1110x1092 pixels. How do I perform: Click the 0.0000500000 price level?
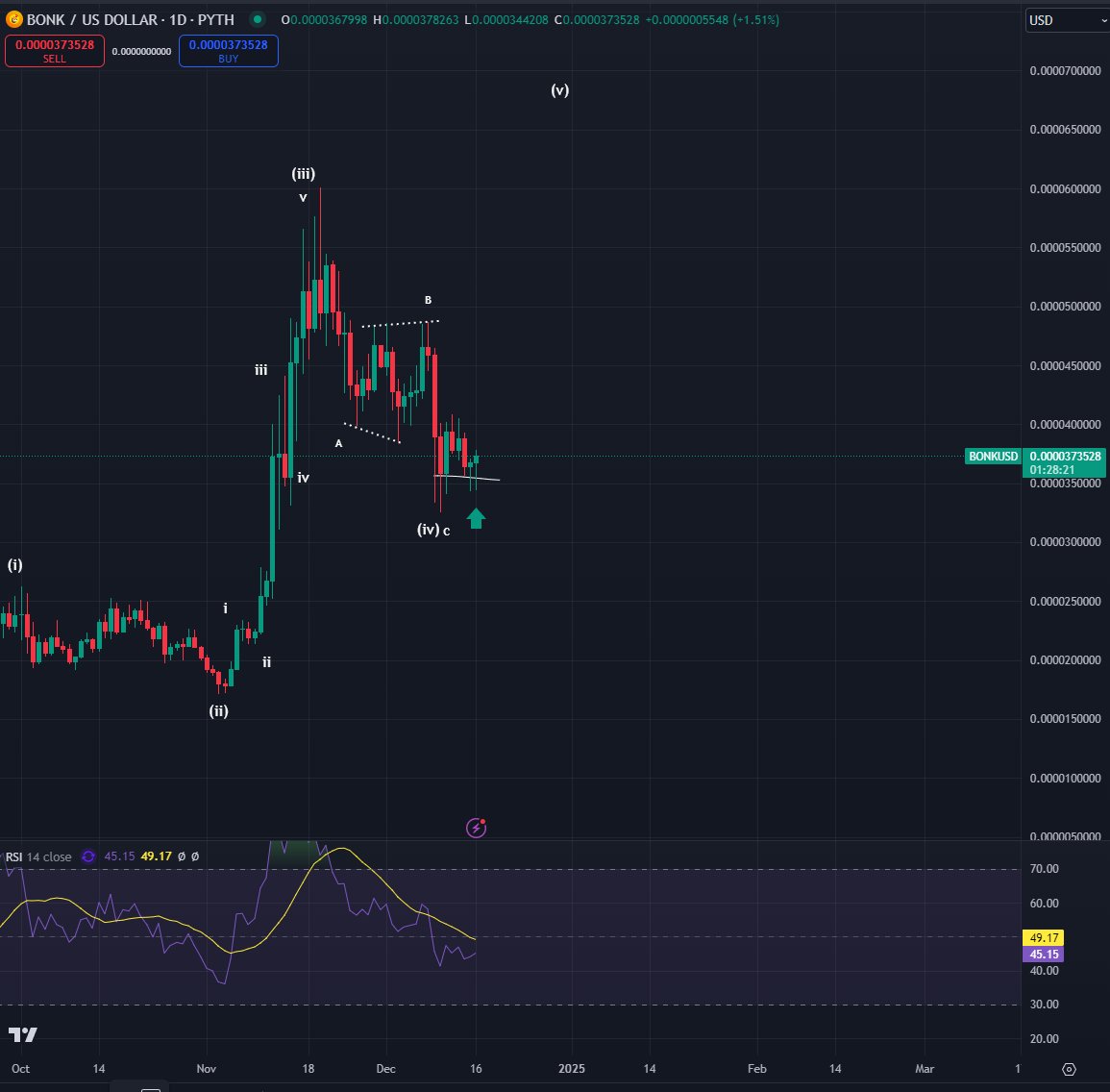click(1065, 307)
